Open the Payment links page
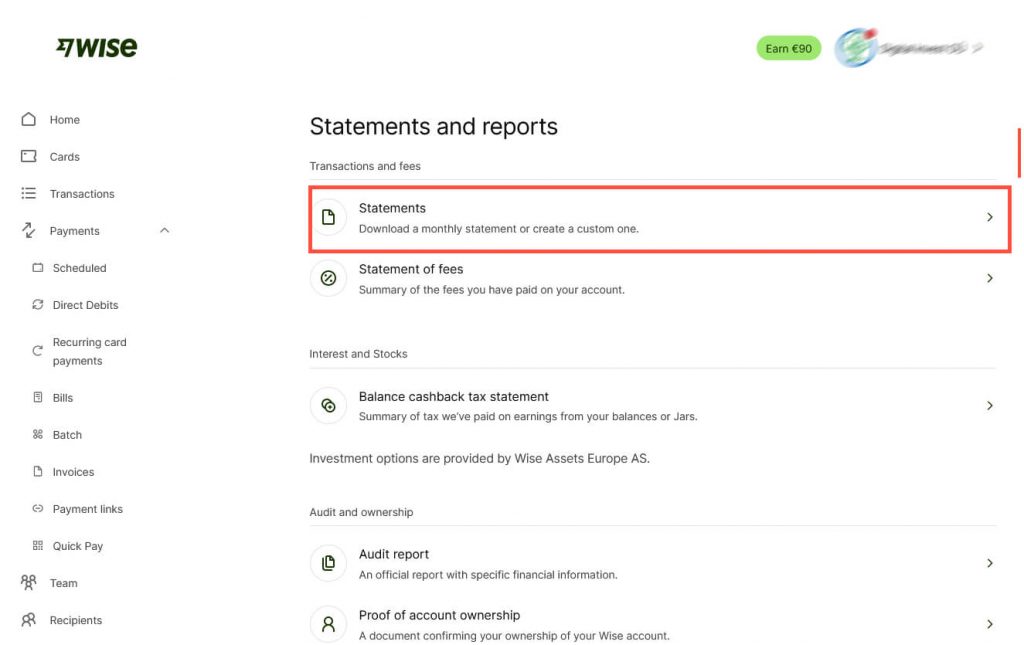Image resolution: width=1024 pixels, height=645 pixels. [87, 509]
